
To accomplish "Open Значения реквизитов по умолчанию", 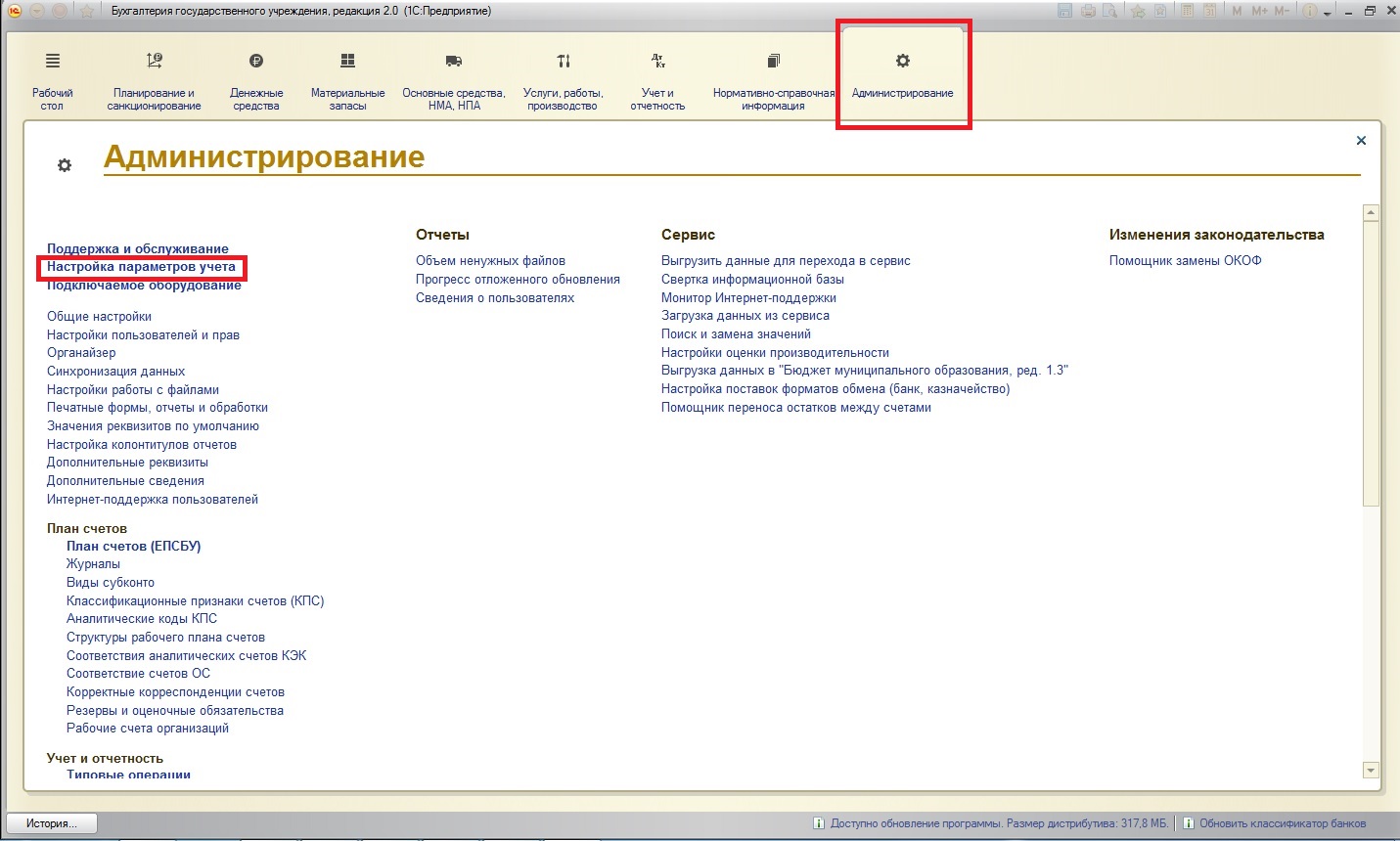I will coord(153,425).
